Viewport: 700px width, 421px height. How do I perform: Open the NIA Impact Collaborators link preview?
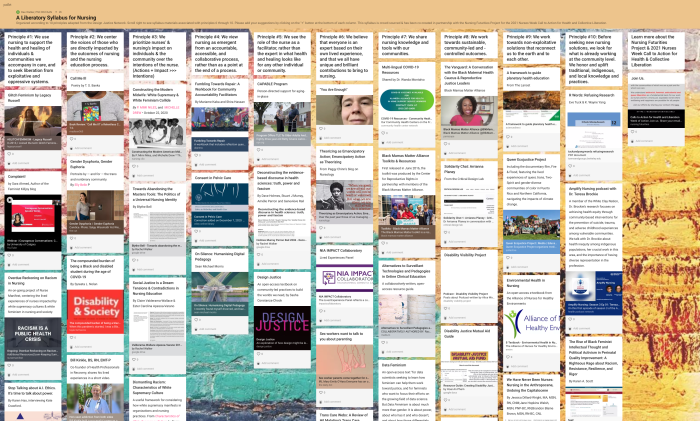[345, 279]
